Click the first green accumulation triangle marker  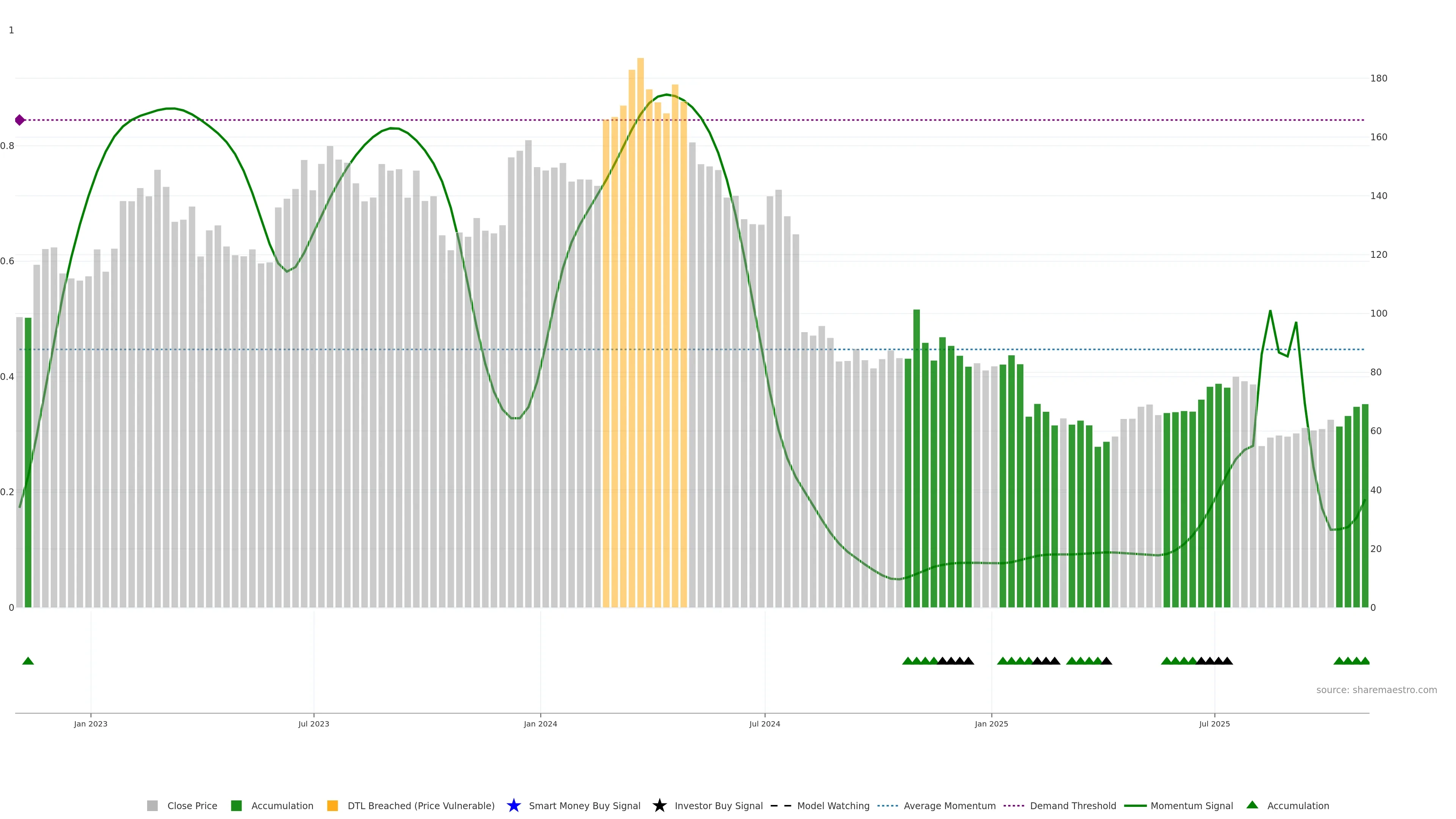point(28,661)
